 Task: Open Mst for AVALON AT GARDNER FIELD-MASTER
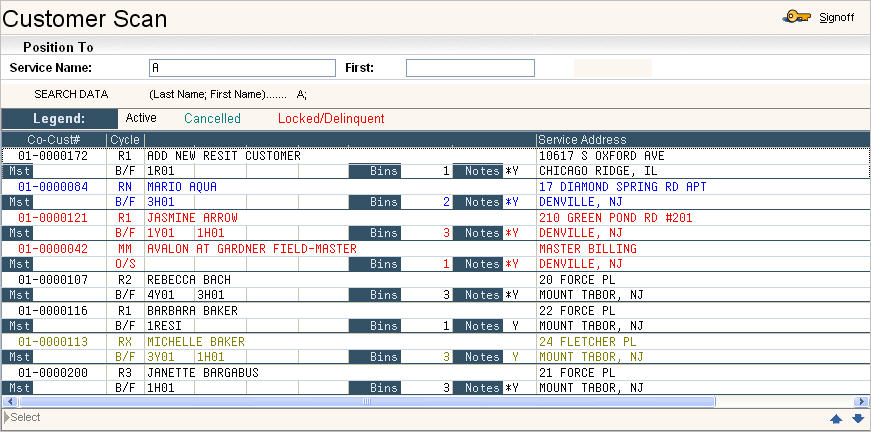[x=17, y=264]
